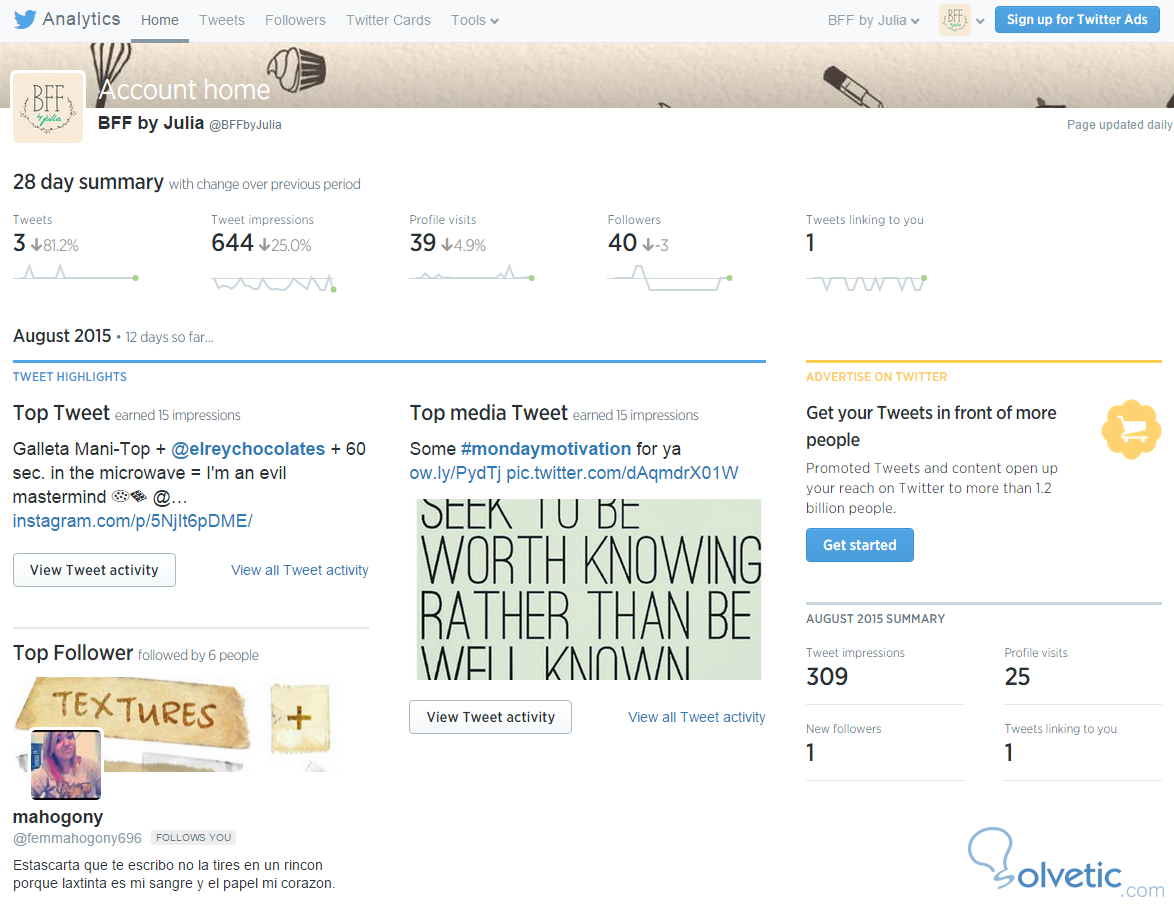Go to the Tweets tab

(222, 20)
